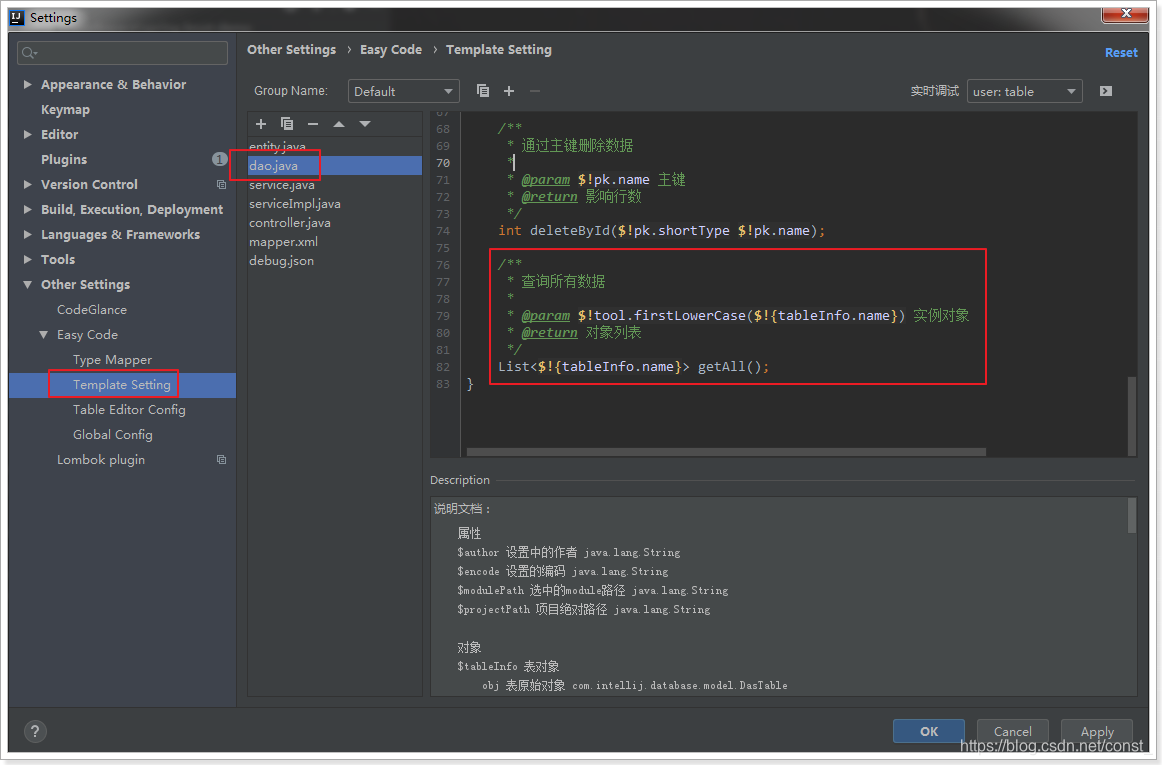Click the IntelliJ logo in title bar
1162x765 pixels.
click(x=16, y=17)
